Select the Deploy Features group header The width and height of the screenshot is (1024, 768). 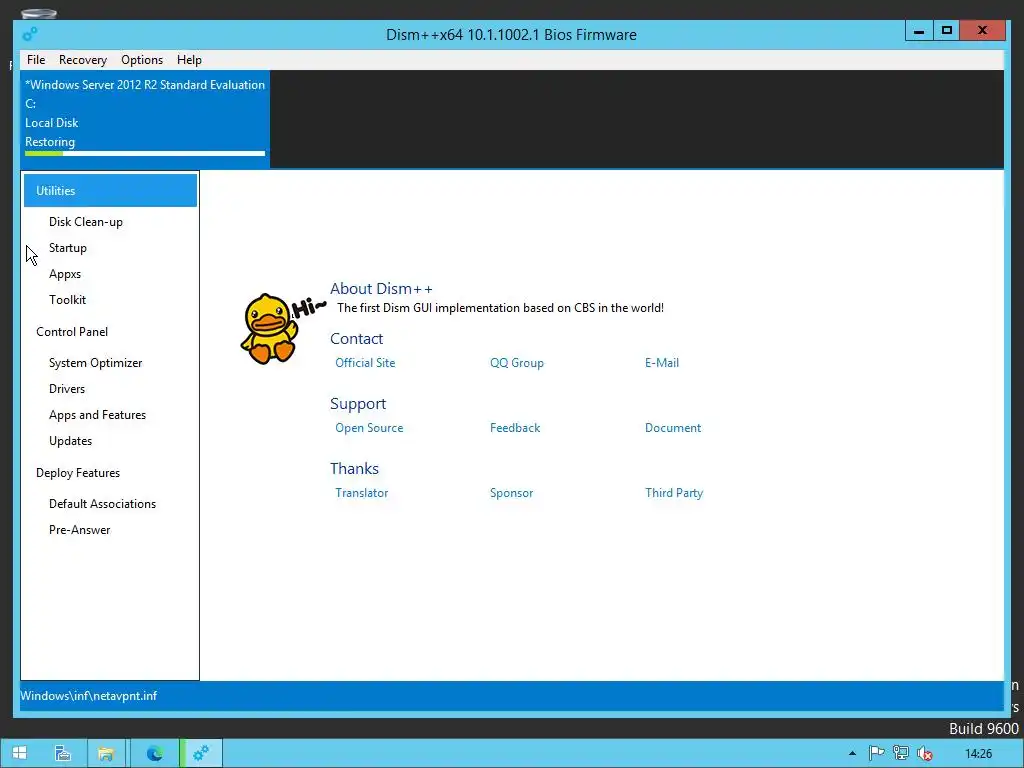[78, 473]
